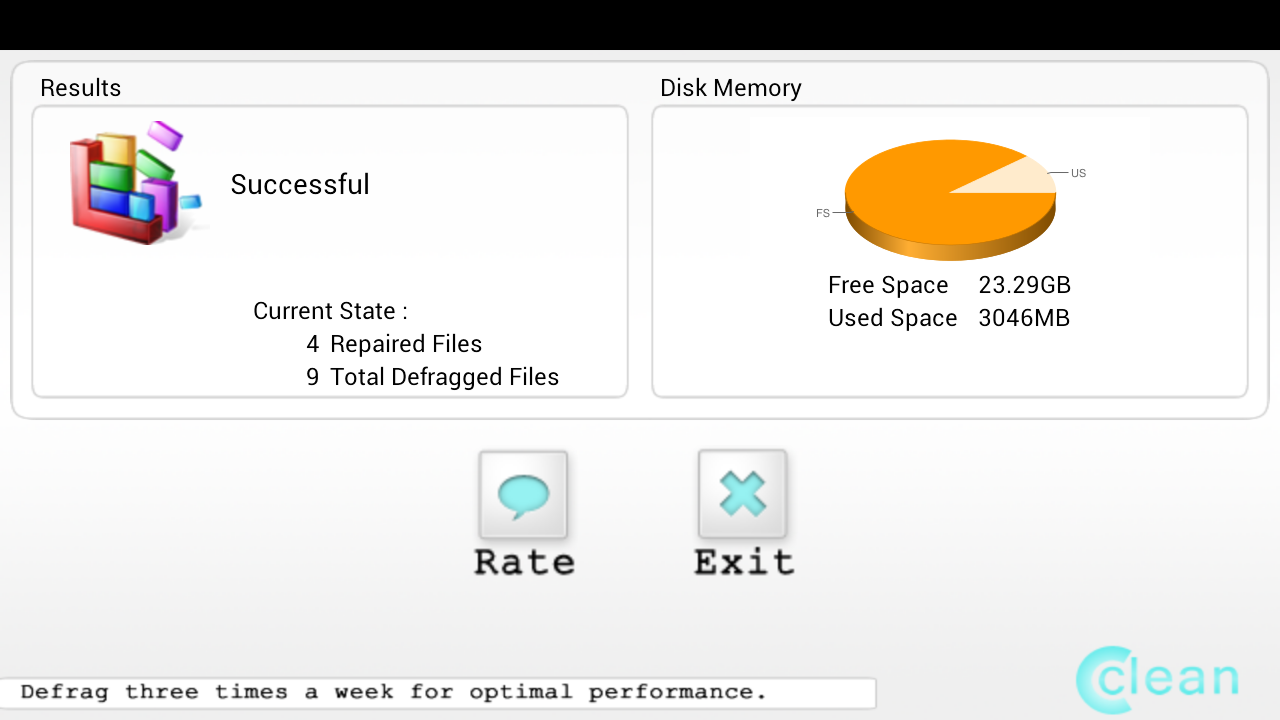
Task: Click the US pie chart label
Action: click(x=1078, y=173)
